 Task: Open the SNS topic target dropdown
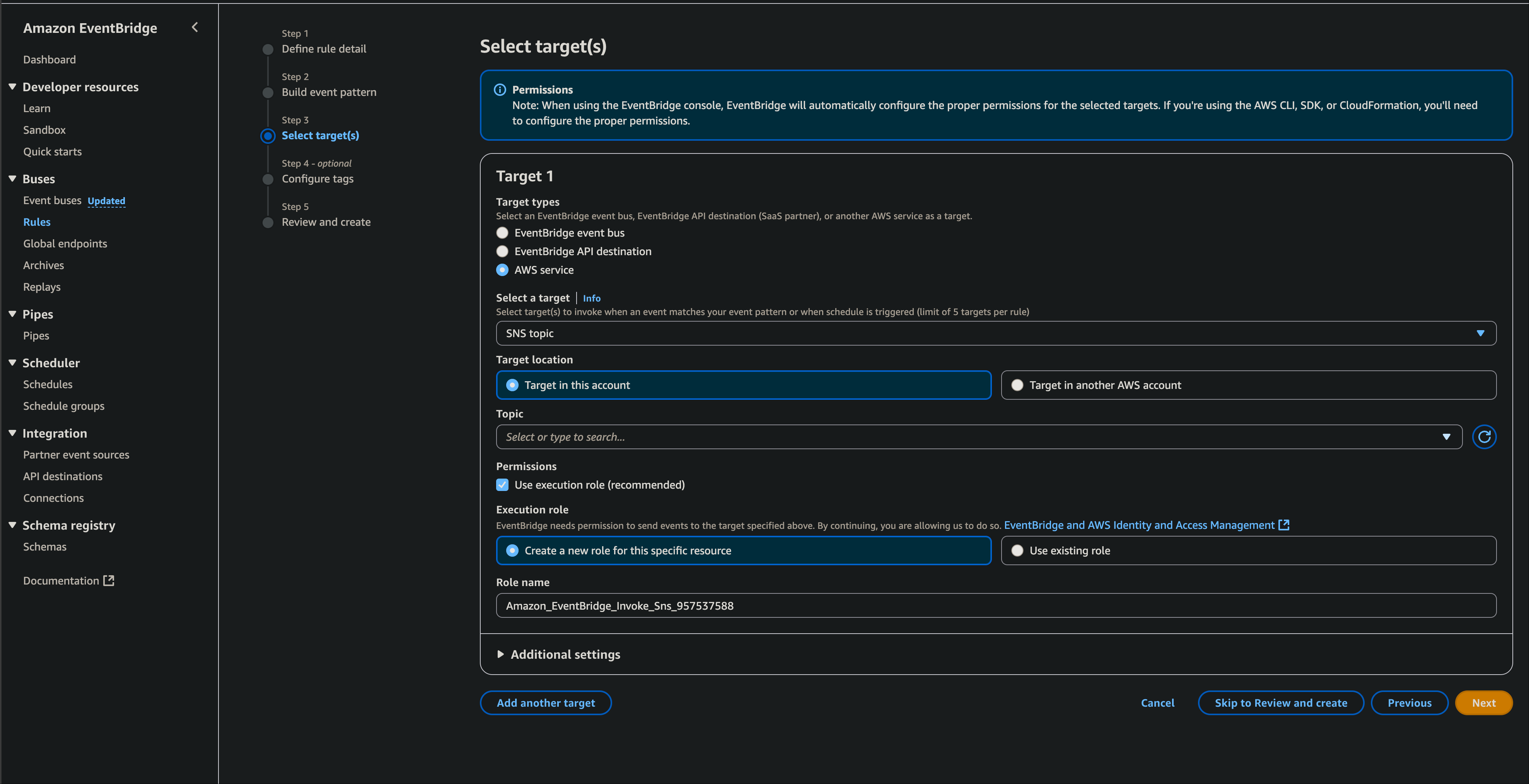pos(995,333)
